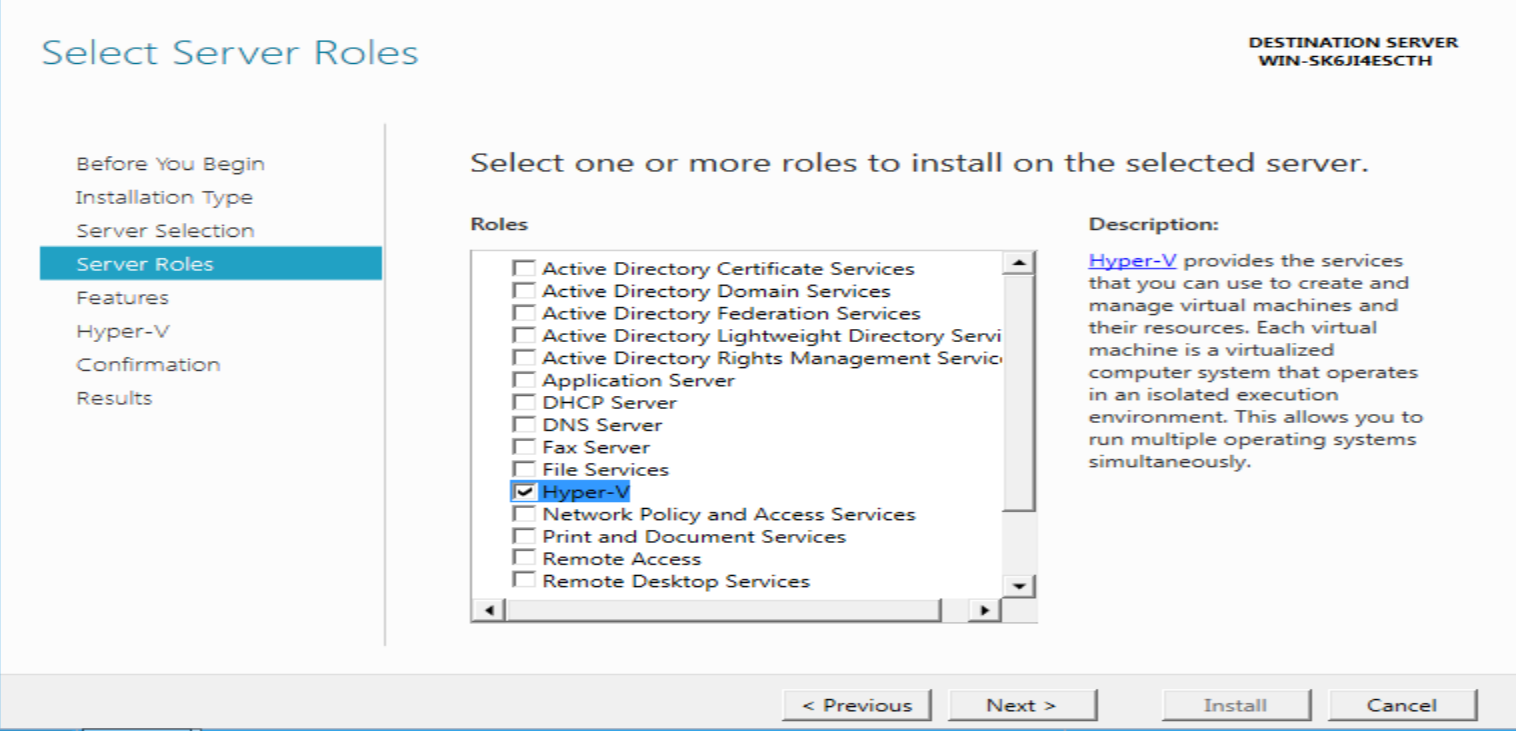Click the vertical scrollbar thumb in roles list

coord(1019,393)
